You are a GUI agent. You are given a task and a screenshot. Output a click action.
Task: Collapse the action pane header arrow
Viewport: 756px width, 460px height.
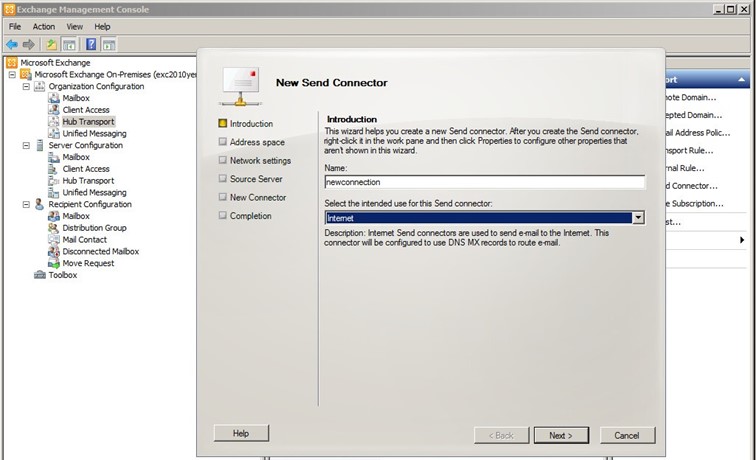pyautogui.click(x=742, y=80)
